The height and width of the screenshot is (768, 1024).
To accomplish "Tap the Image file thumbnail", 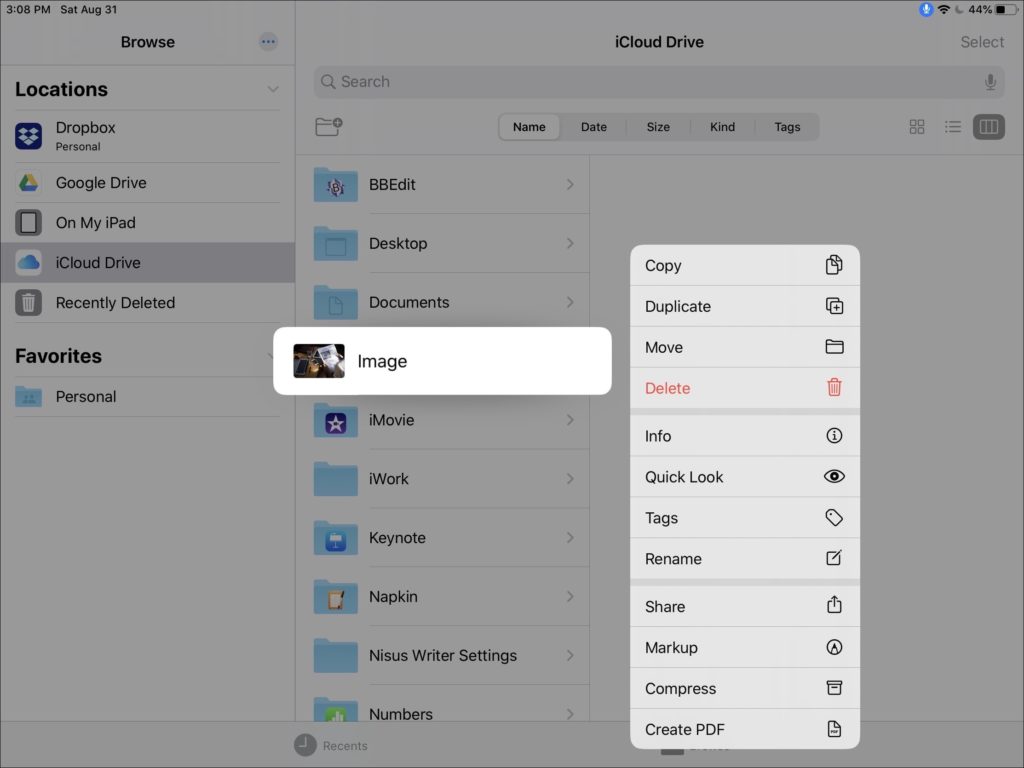I will (319, 361).
